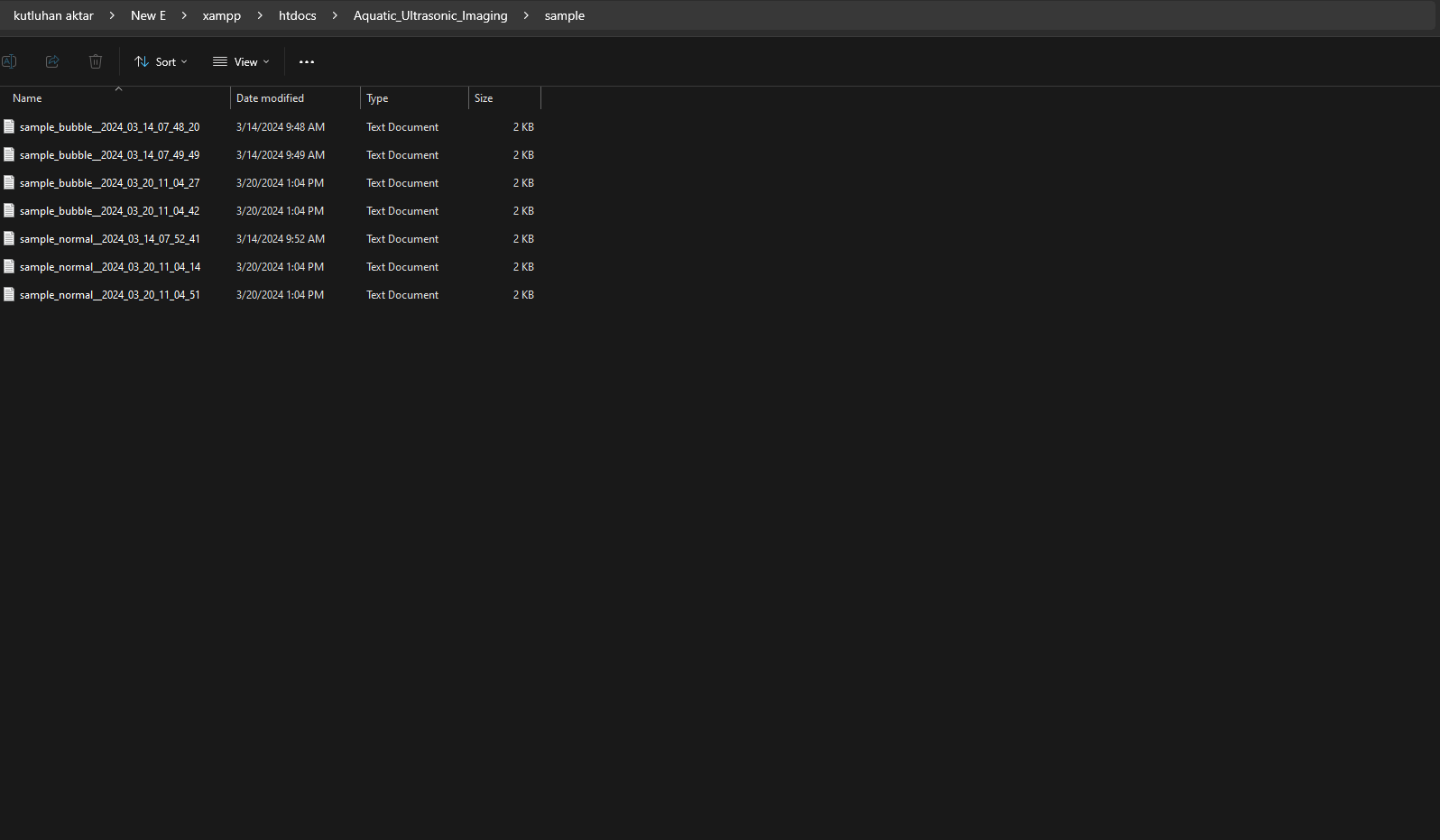The height and width of the screenshot is (840, 1440).
Task: Sort by the Size column header
Action: tap(504, 97)
